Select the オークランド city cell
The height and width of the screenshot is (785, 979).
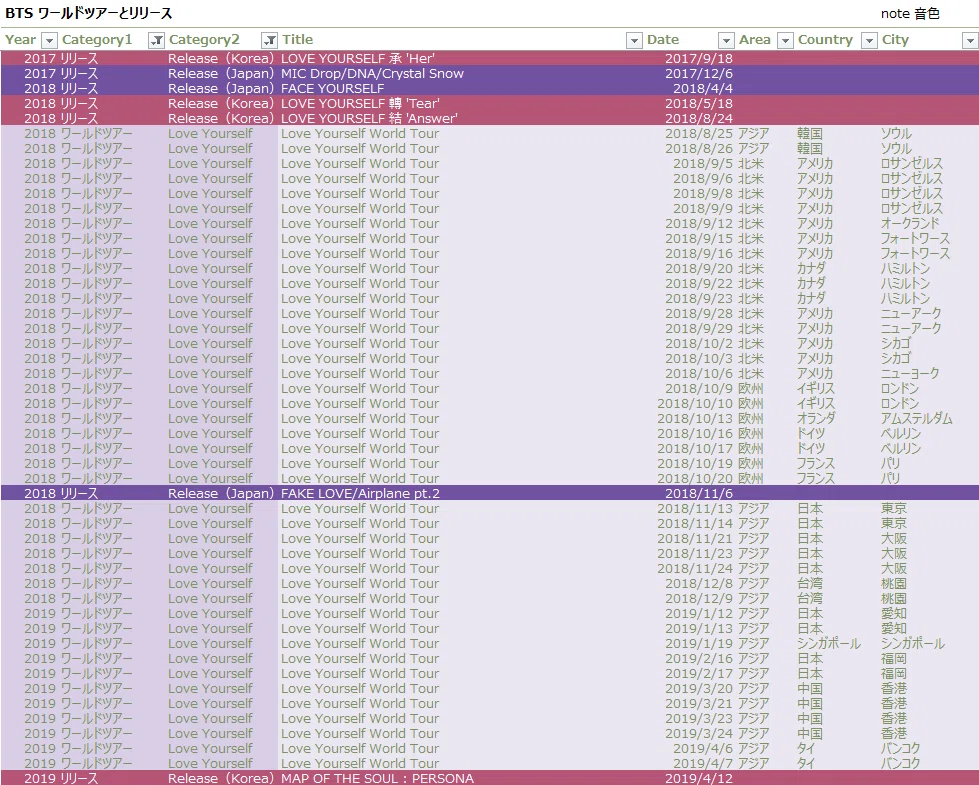910,224
